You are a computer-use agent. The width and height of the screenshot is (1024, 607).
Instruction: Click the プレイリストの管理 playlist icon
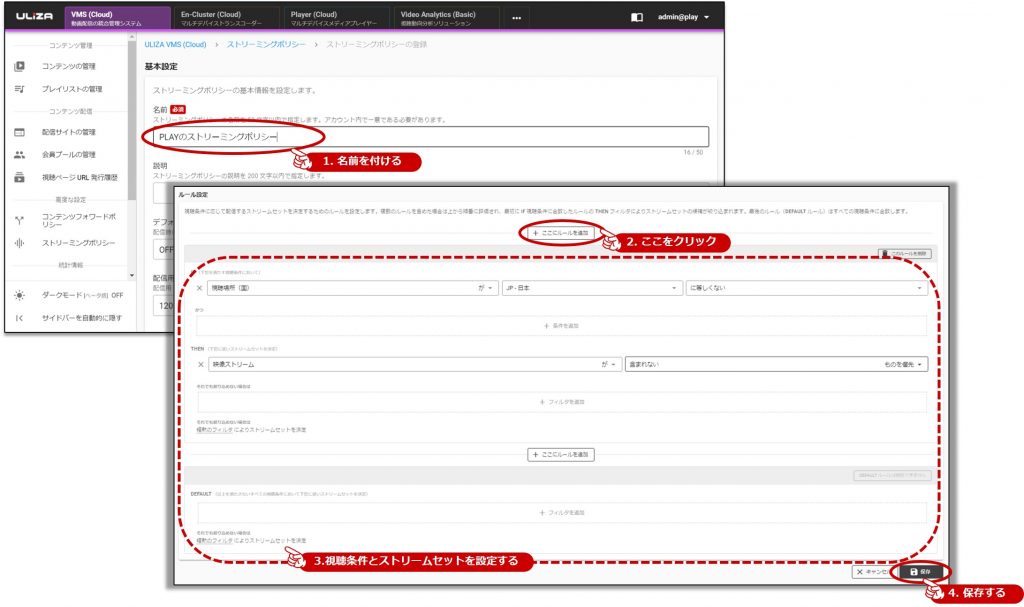19,89
